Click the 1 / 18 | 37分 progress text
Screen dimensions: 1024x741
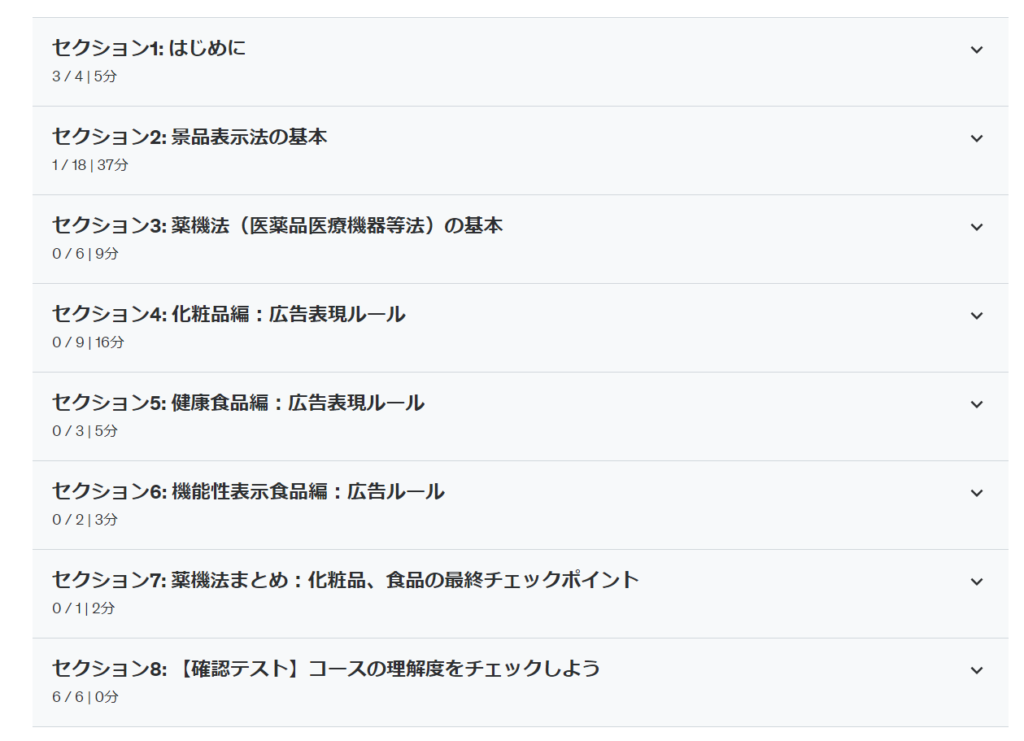pos(90,165)
